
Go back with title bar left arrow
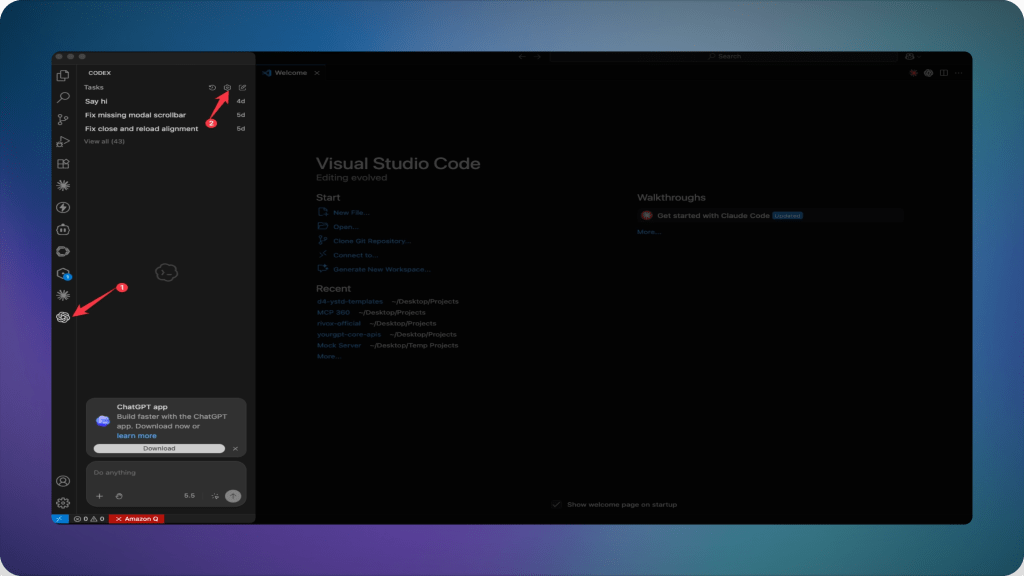(x=522, y=57)
